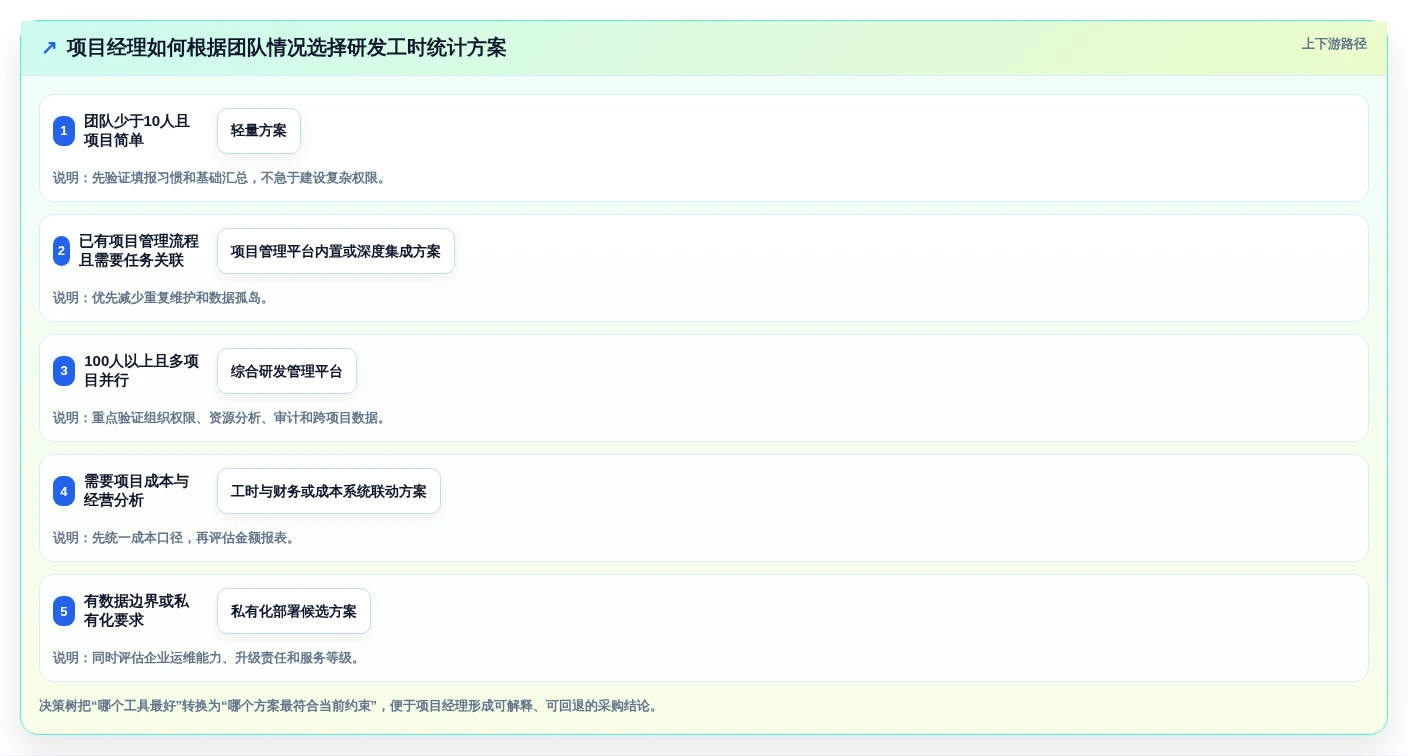Select 工时与财务或成本系统联动方案 chip
Screen dimensions: 1408x756
[329, 491]
